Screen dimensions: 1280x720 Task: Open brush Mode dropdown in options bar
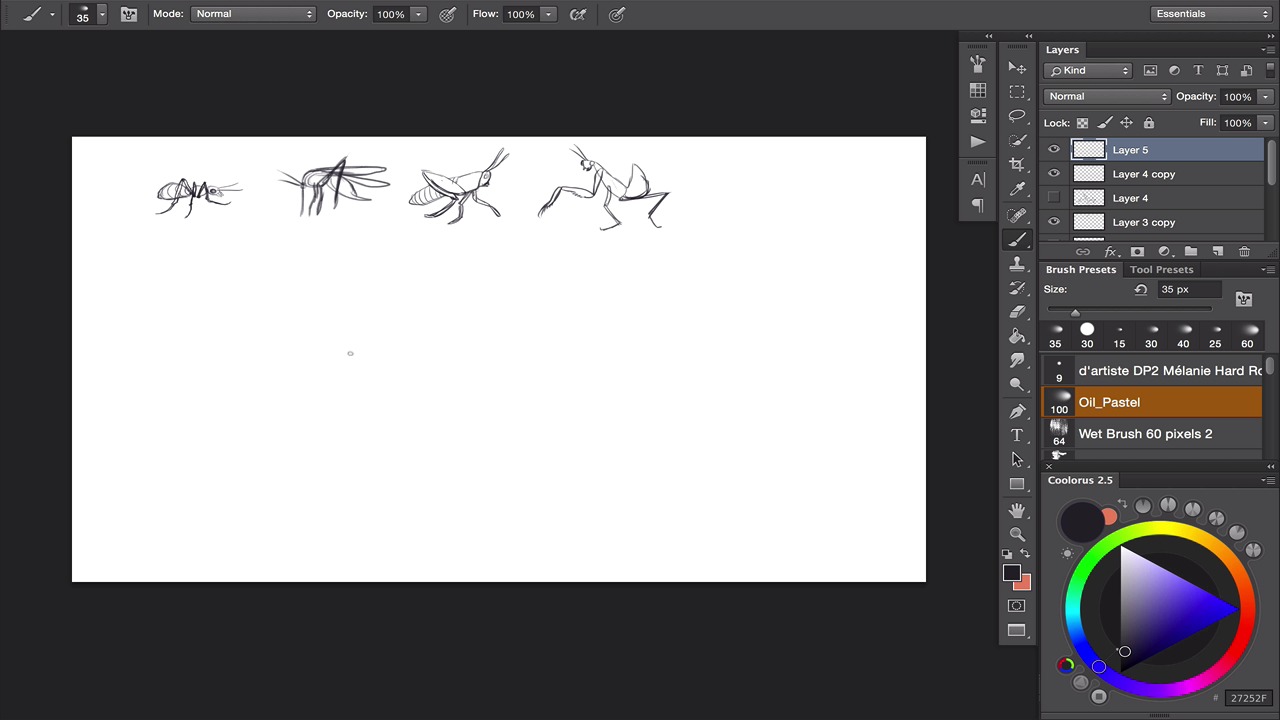[253, 14]
